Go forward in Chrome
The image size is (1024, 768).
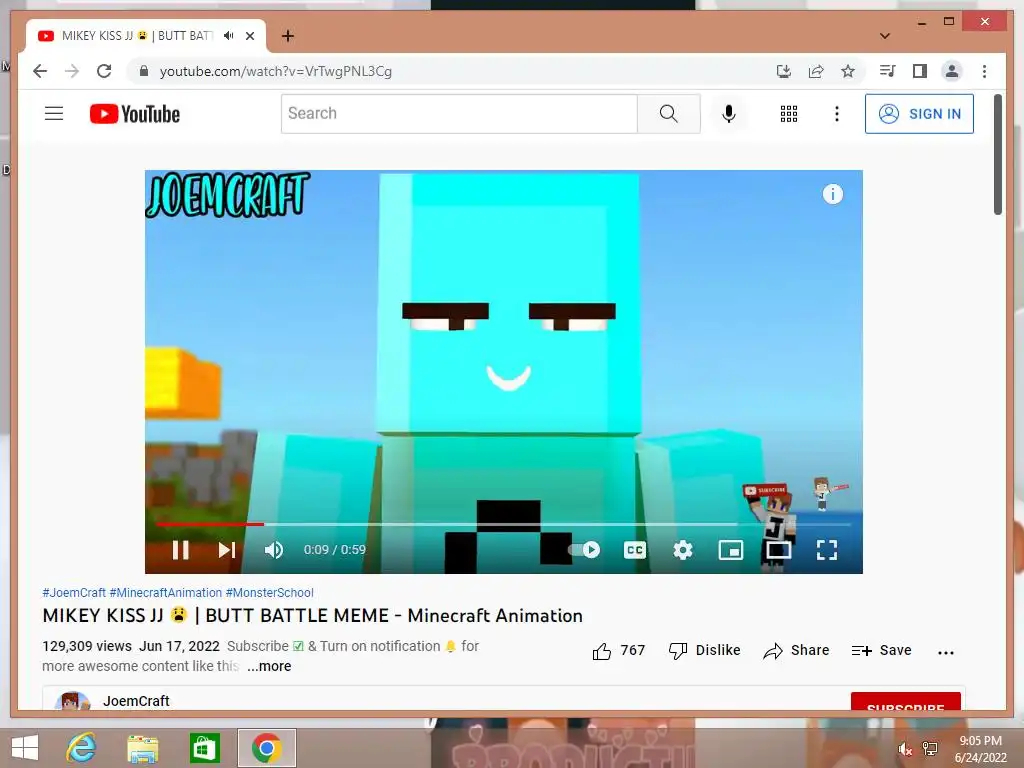pos(72,71)
